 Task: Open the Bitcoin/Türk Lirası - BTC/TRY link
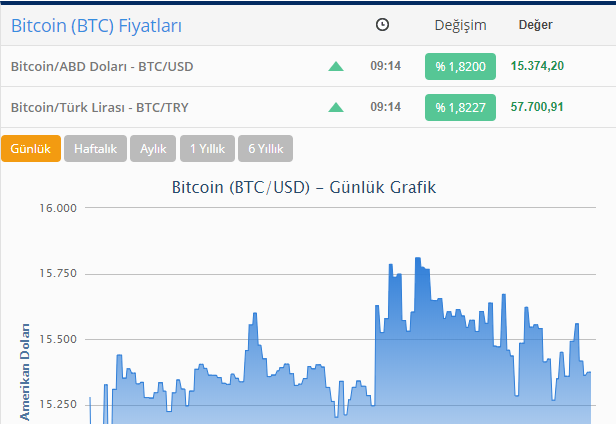100,107
